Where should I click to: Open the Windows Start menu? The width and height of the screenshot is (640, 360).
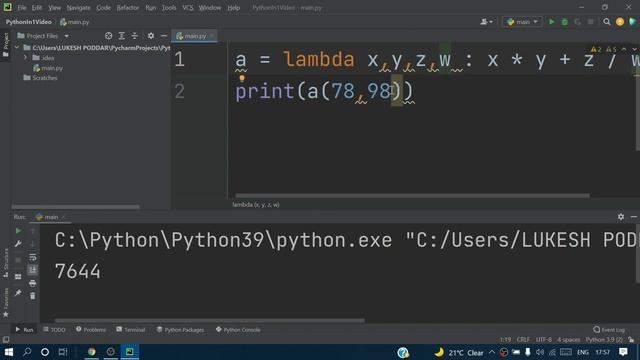(9, 352)
